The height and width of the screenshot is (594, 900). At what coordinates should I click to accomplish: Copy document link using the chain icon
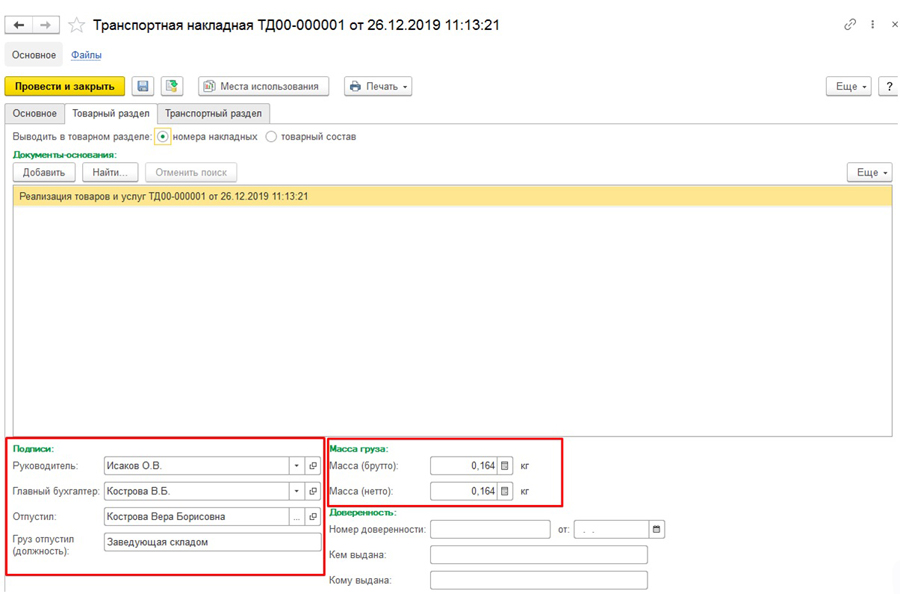point(850,25)
